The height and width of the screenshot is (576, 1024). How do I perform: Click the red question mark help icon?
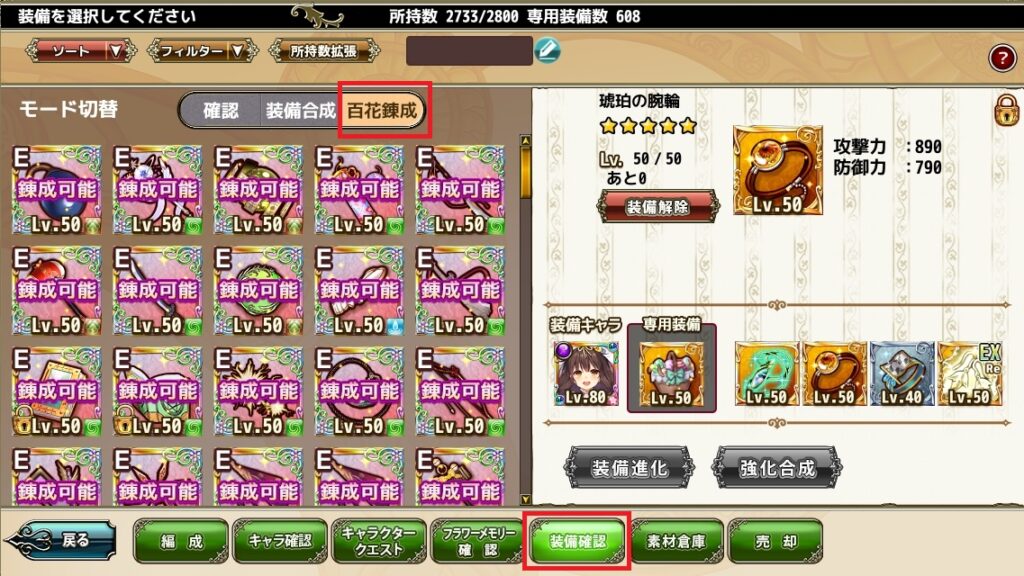click(1002, 57)
